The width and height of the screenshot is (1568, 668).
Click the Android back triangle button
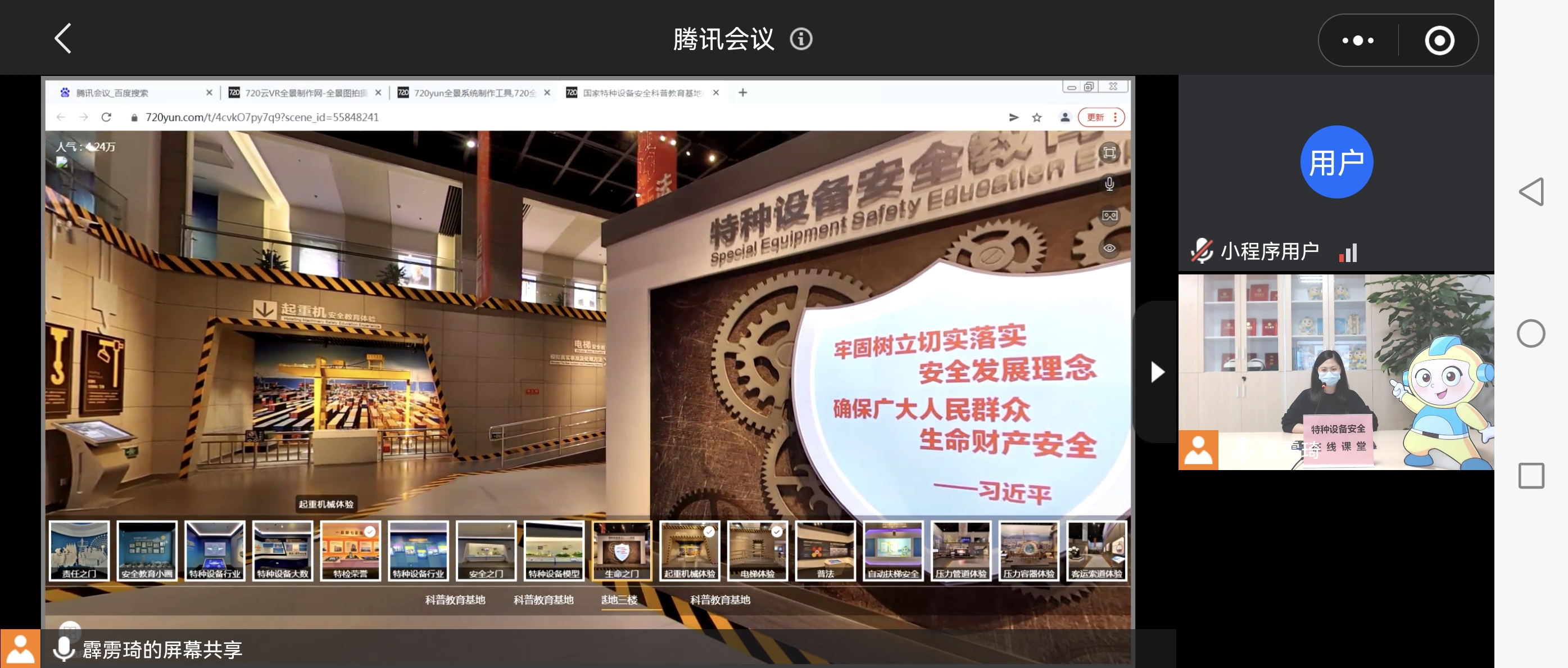[1531, 192]
